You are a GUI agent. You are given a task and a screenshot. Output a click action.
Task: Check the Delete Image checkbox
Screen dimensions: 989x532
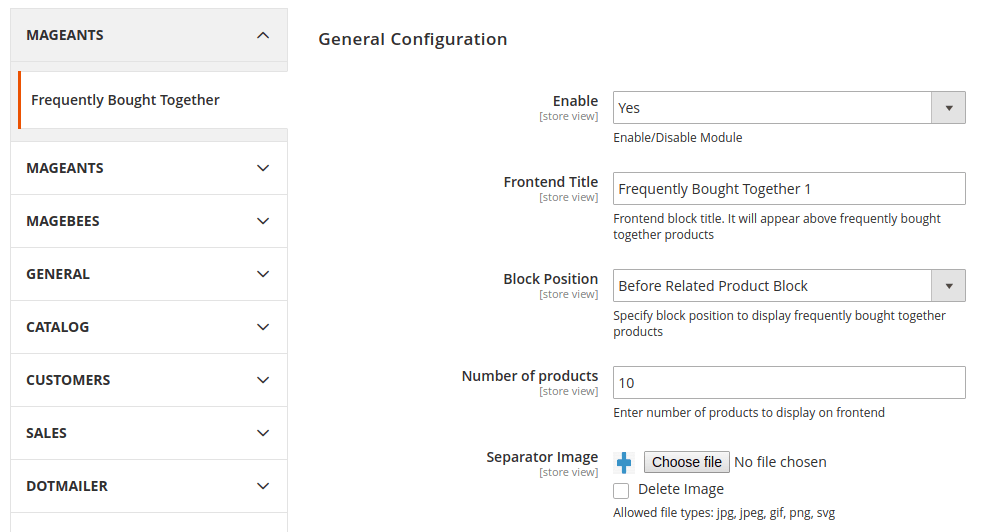621,490
